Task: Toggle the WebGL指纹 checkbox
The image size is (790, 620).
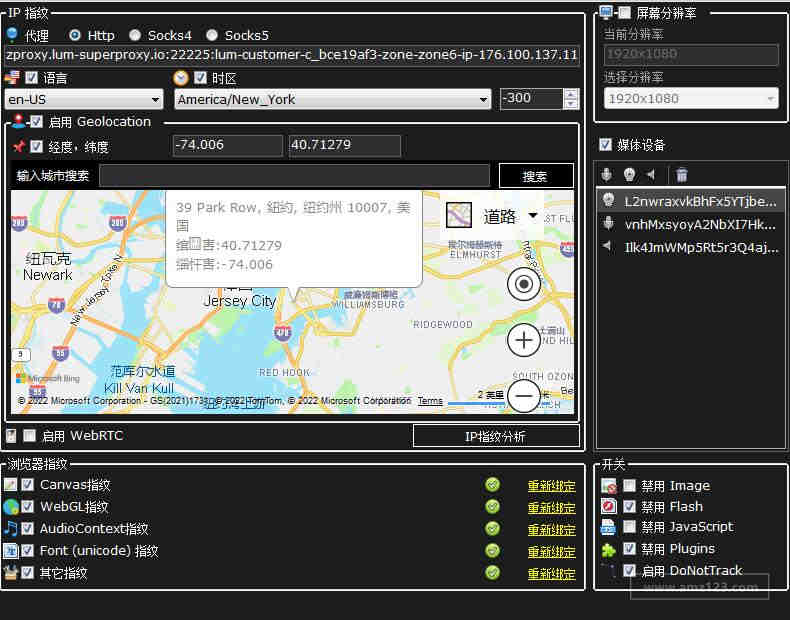Action: pyautogui.click(x=28, y=506)
